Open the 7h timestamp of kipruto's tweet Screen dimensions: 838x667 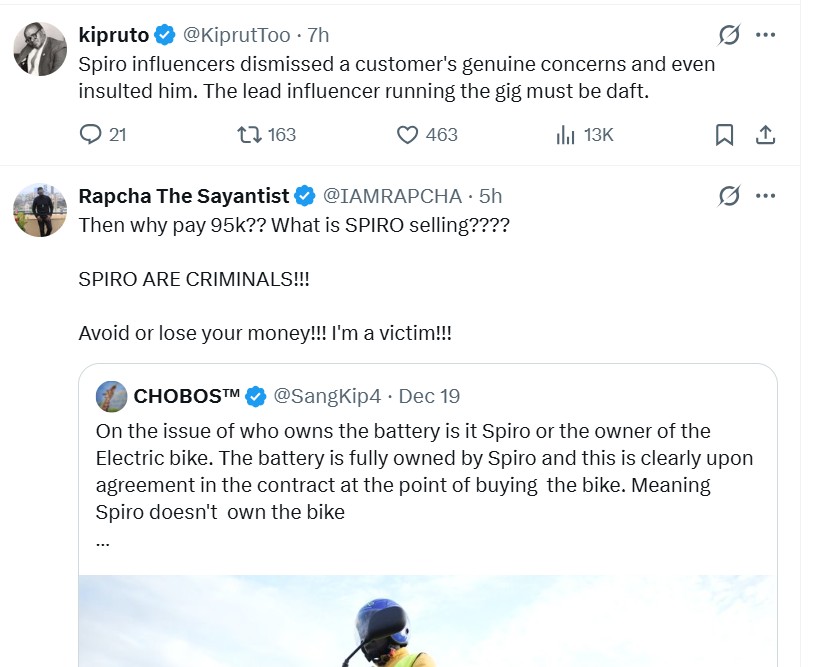tap(318, 35)
